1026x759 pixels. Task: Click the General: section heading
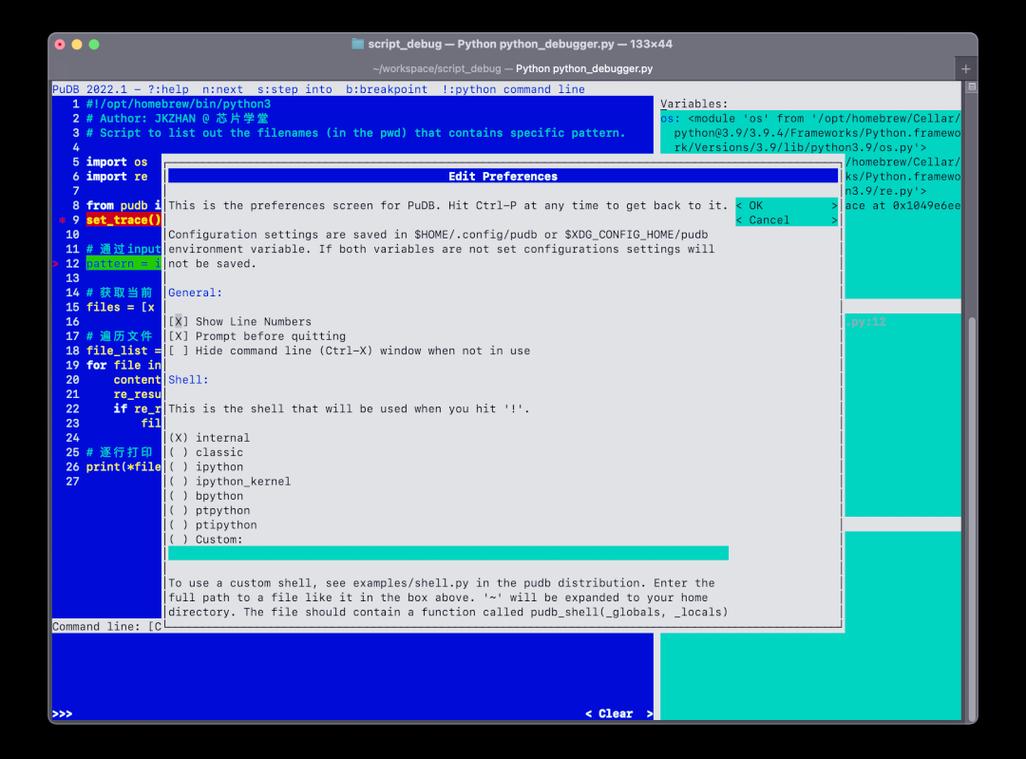click(x=195, y=292)
